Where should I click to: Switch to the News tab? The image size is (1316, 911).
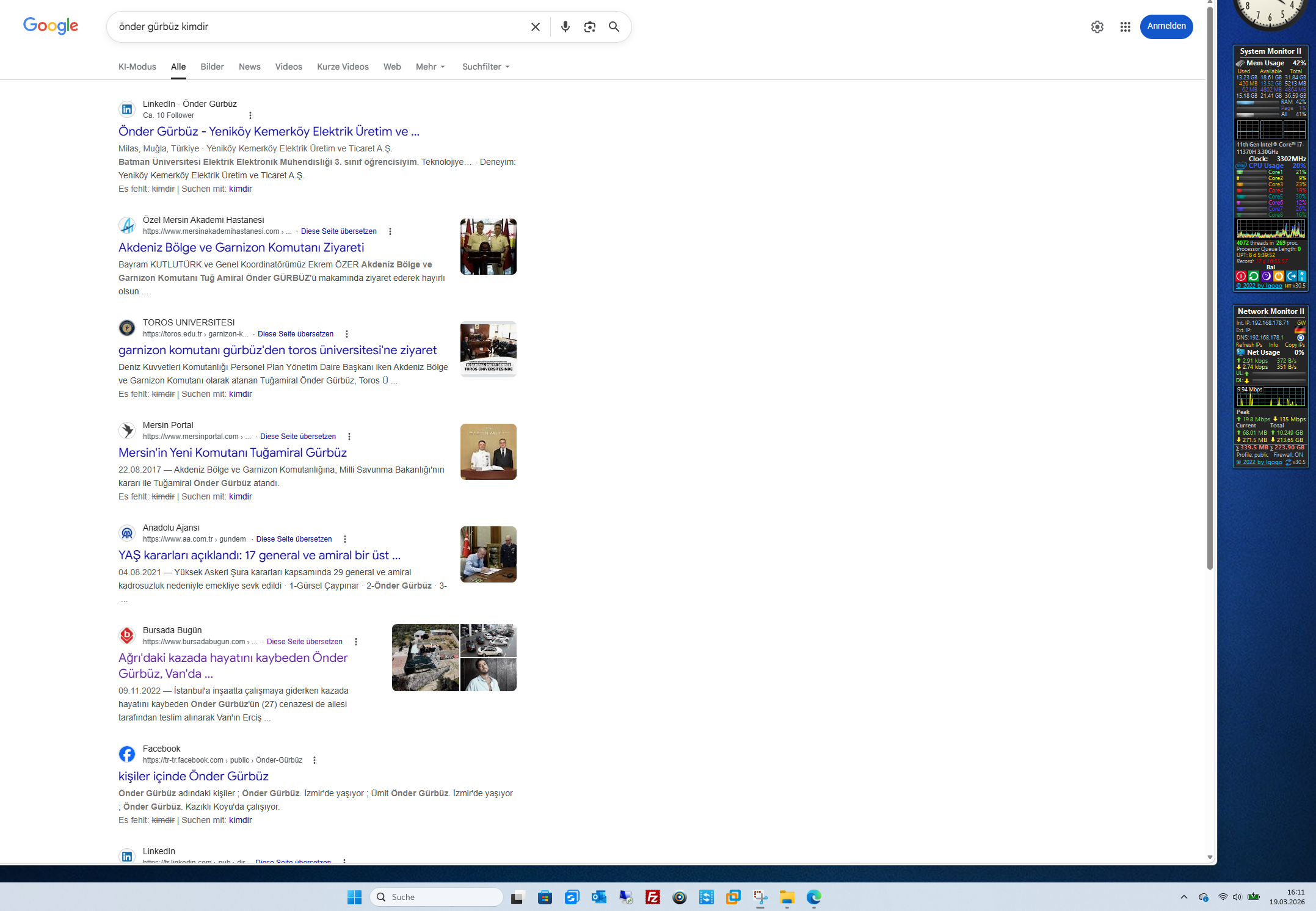(249, 67)
